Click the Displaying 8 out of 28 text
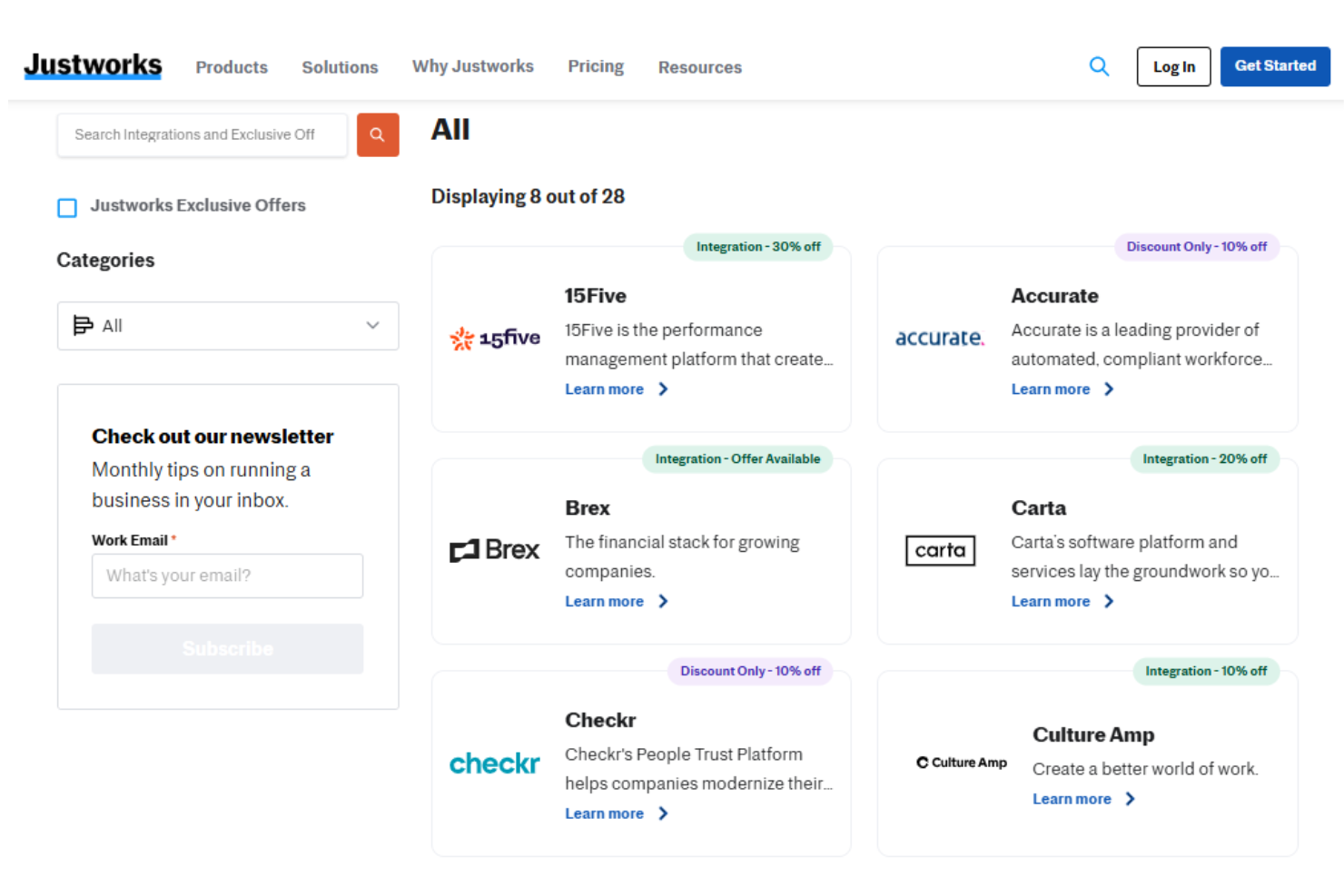 point(528,197)
